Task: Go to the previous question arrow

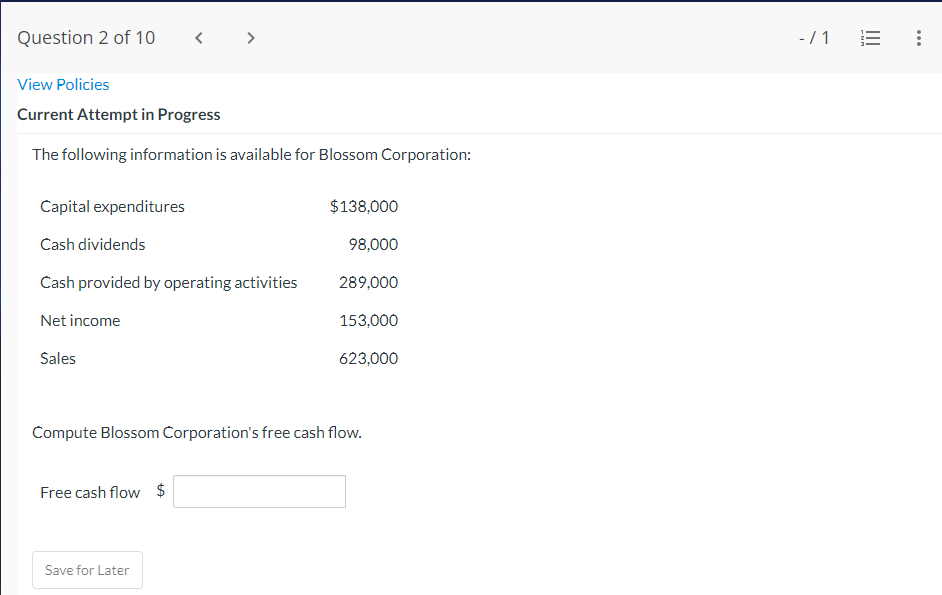Action: pos(199,38)
